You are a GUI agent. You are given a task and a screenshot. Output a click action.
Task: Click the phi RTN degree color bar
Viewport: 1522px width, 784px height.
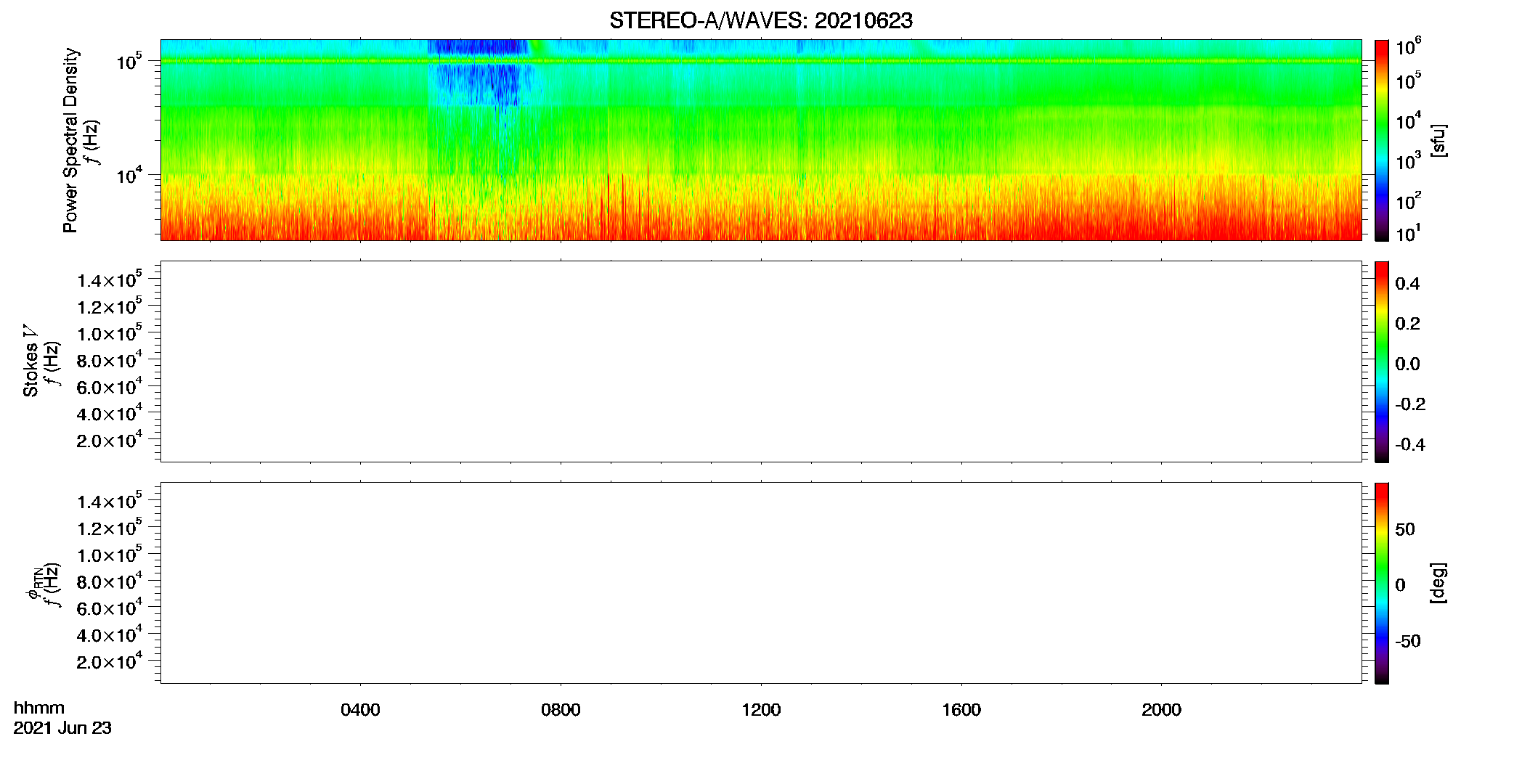[1381, 583]
